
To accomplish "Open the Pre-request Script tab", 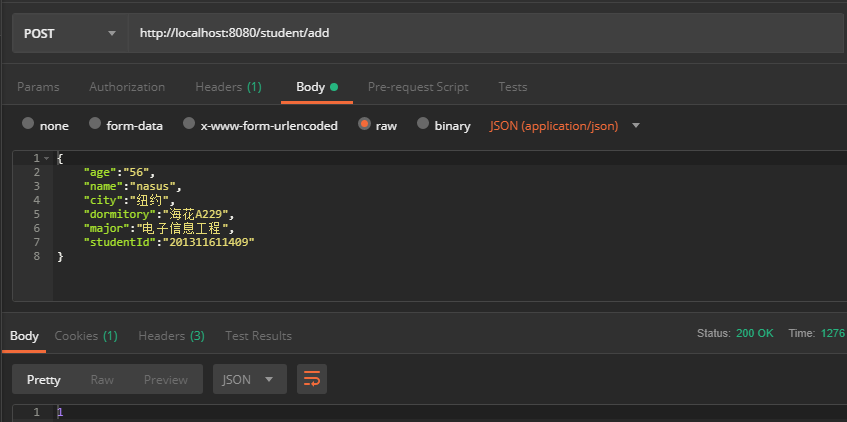I will [418, 87].
